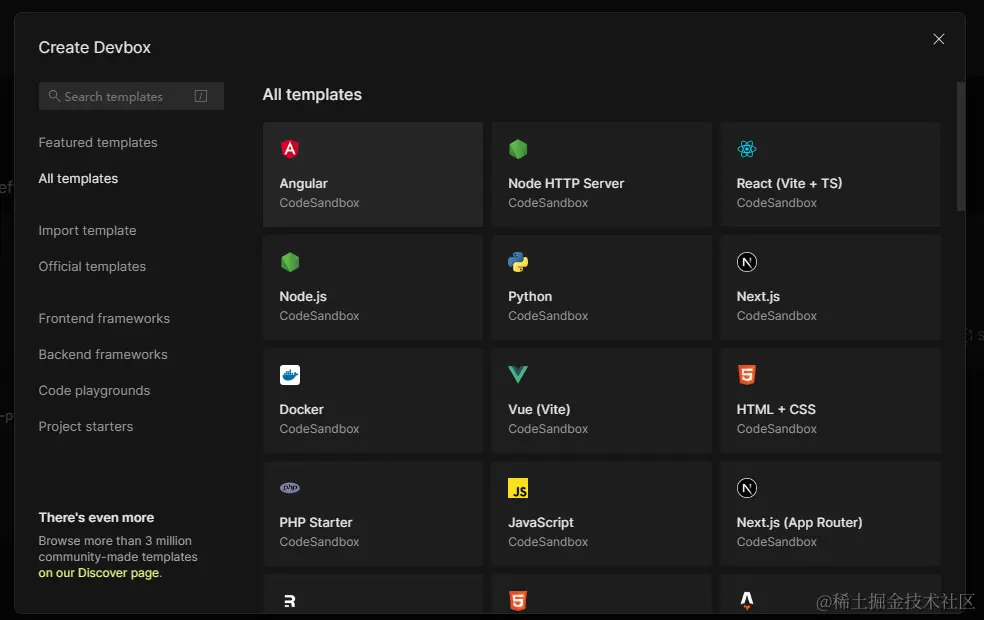Viewport: 984px width, 620px height.
Task: Click the Node.js green hexagon icon
Action: pos(289,262)
